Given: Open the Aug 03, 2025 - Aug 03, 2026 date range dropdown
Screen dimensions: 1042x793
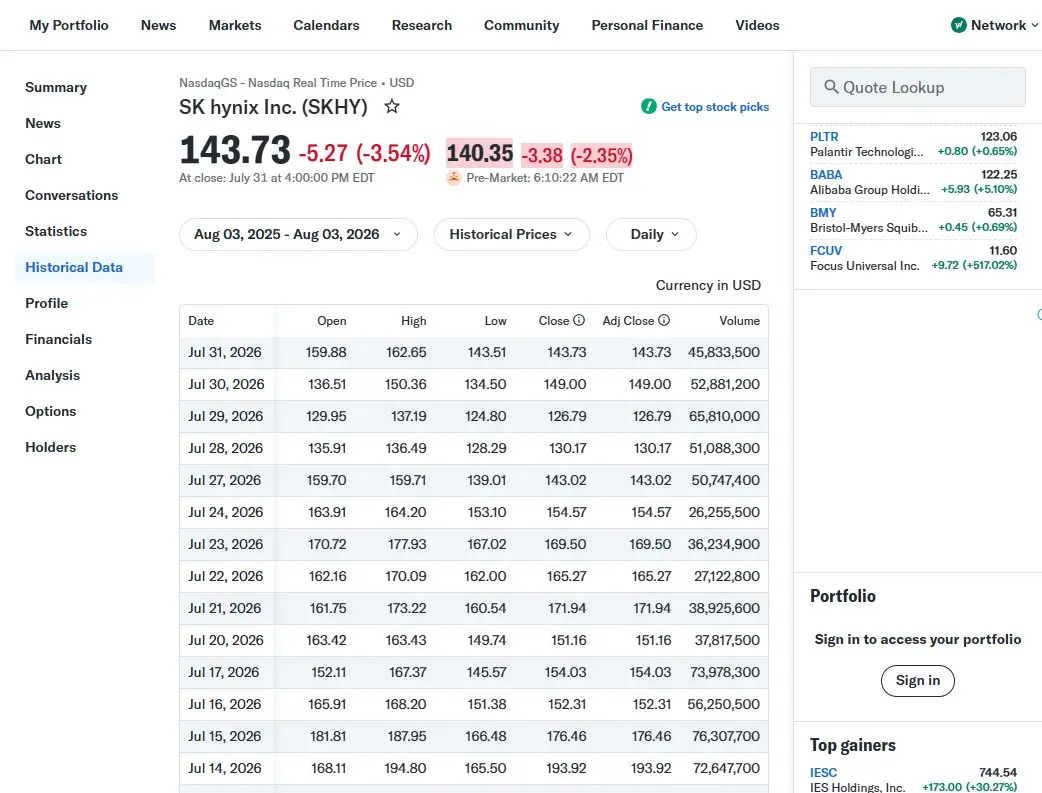Looking at the screenshot, I should click(x=298, y=235).
